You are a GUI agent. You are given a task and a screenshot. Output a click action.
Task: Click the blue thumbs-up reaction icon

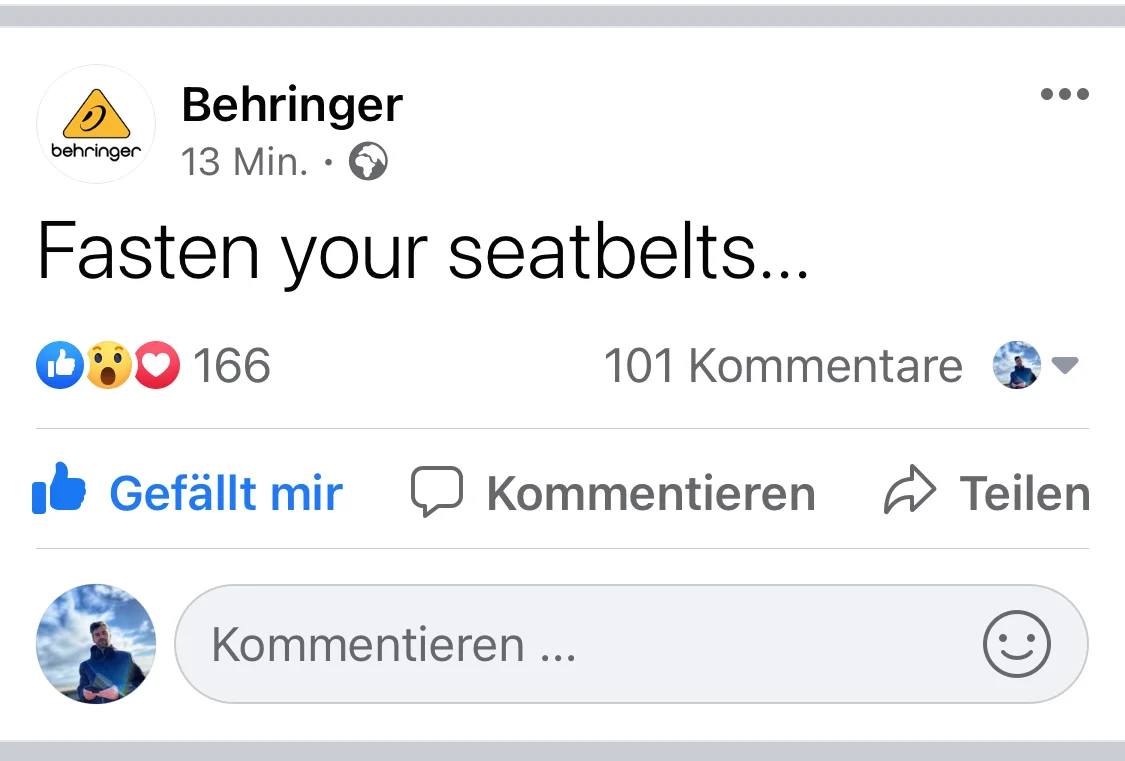59,366
